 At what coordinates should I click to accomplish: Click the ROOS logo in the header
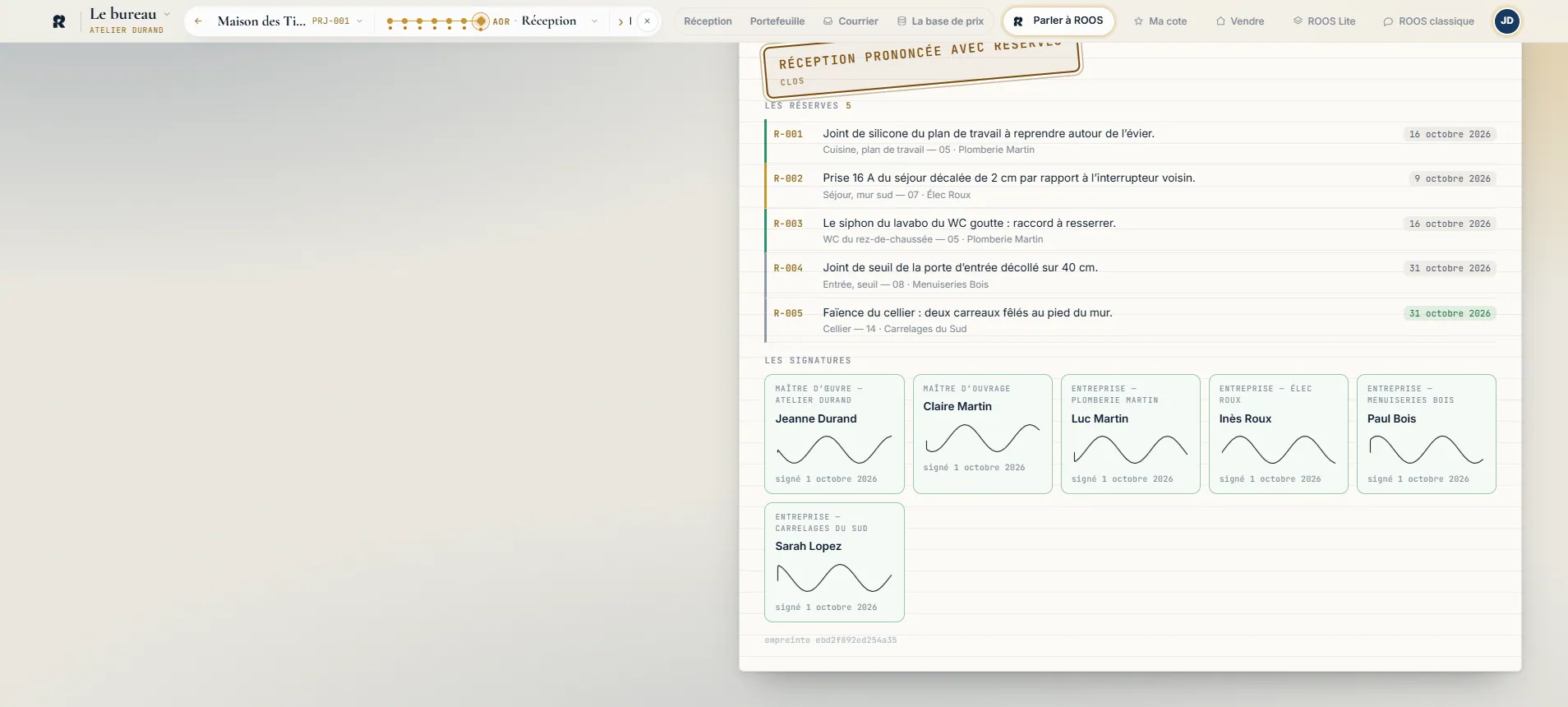coord(59,21)
